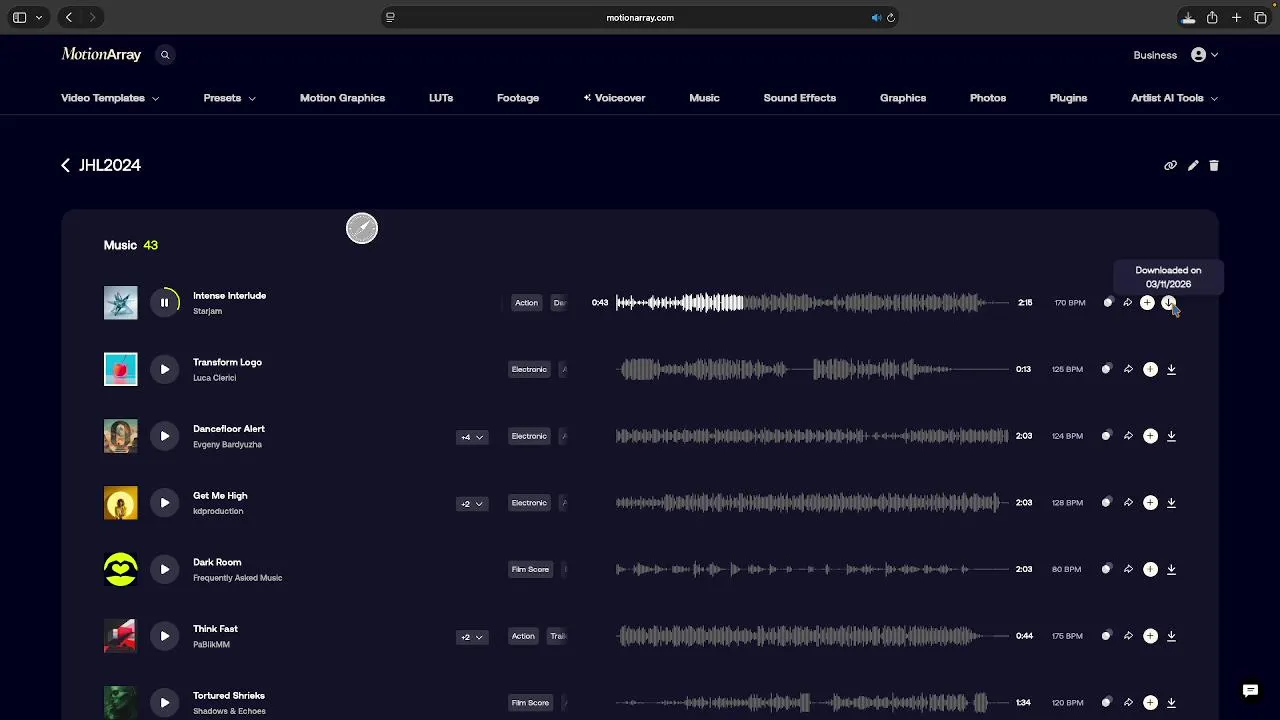Add Tortured Shrieks to a collection

[1150, 703]
